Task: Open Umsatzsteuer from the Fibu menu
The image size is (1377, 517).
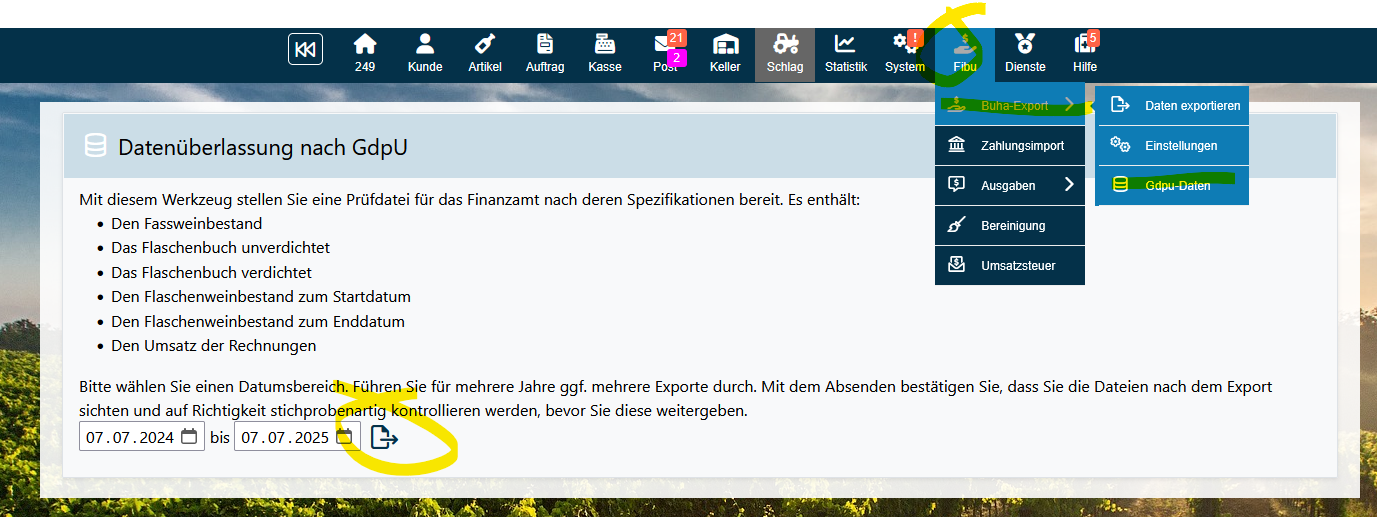Action: click(1010, 265)
